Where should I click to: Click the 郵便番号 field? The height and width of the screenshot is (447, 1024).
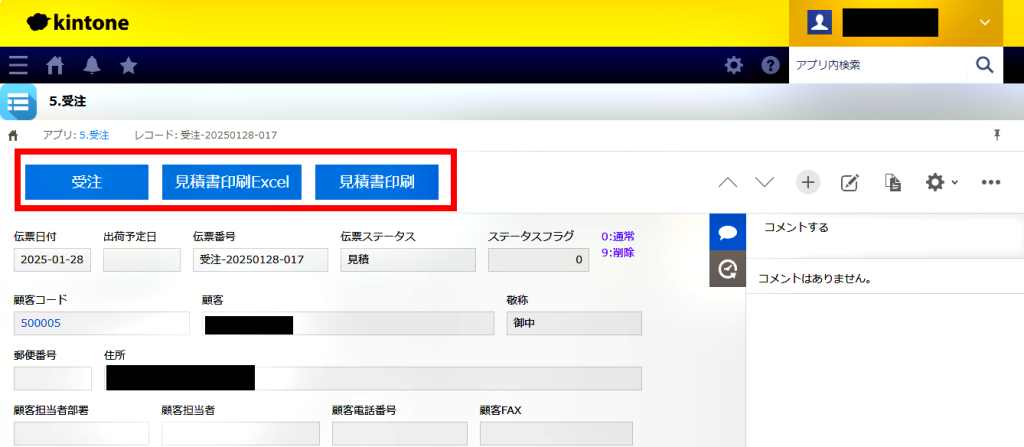point(52,378)
